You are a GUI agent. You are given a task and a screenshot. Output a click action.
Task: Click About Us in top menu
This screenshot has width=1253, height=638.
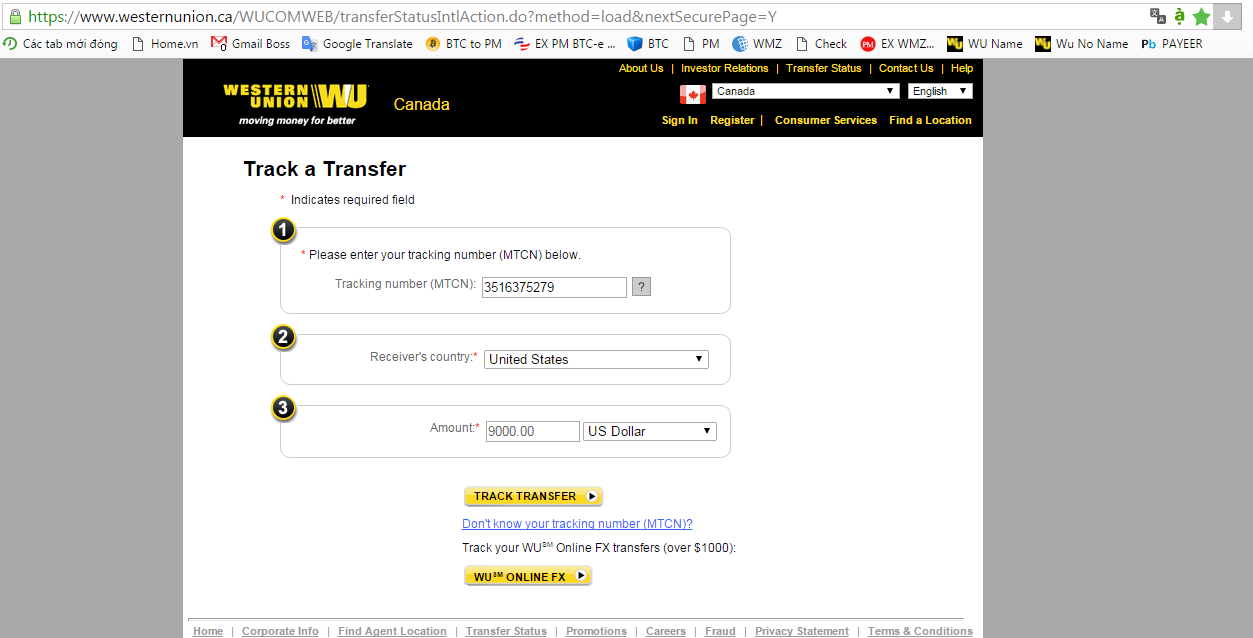pos(641,68)
